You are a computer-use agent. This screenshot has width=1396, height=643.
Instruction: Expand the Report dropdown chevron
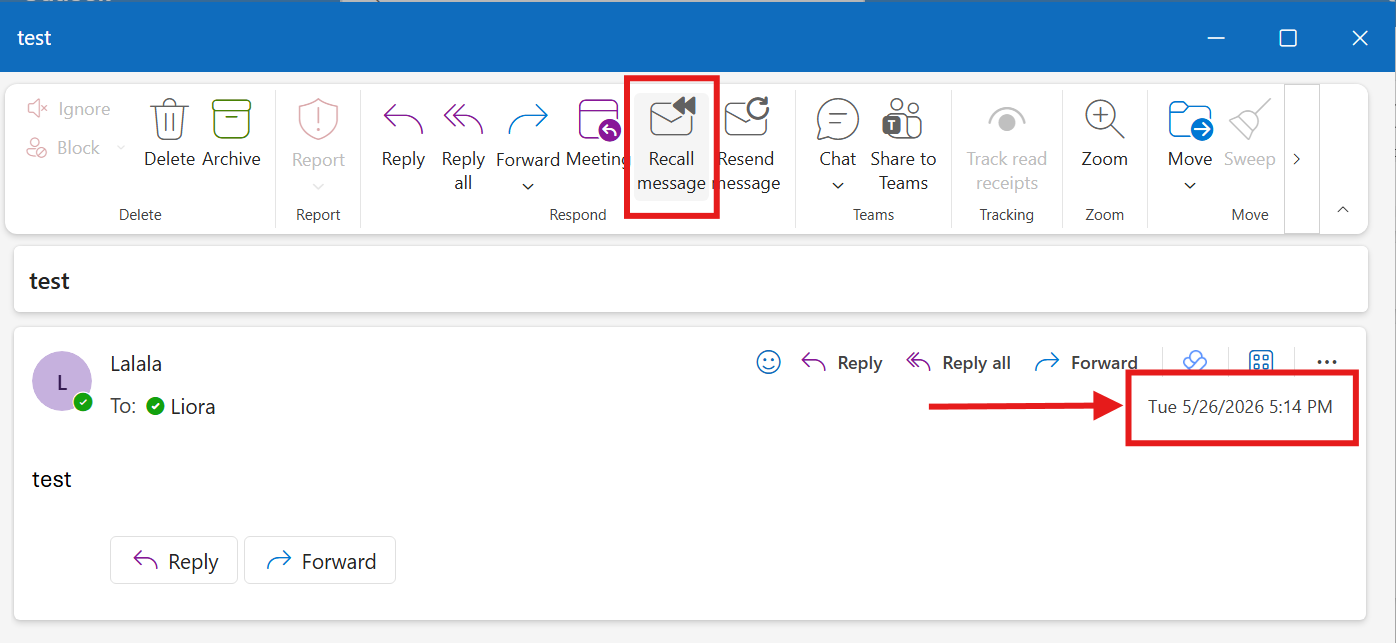pyautogui.click(x=318, y=186)
